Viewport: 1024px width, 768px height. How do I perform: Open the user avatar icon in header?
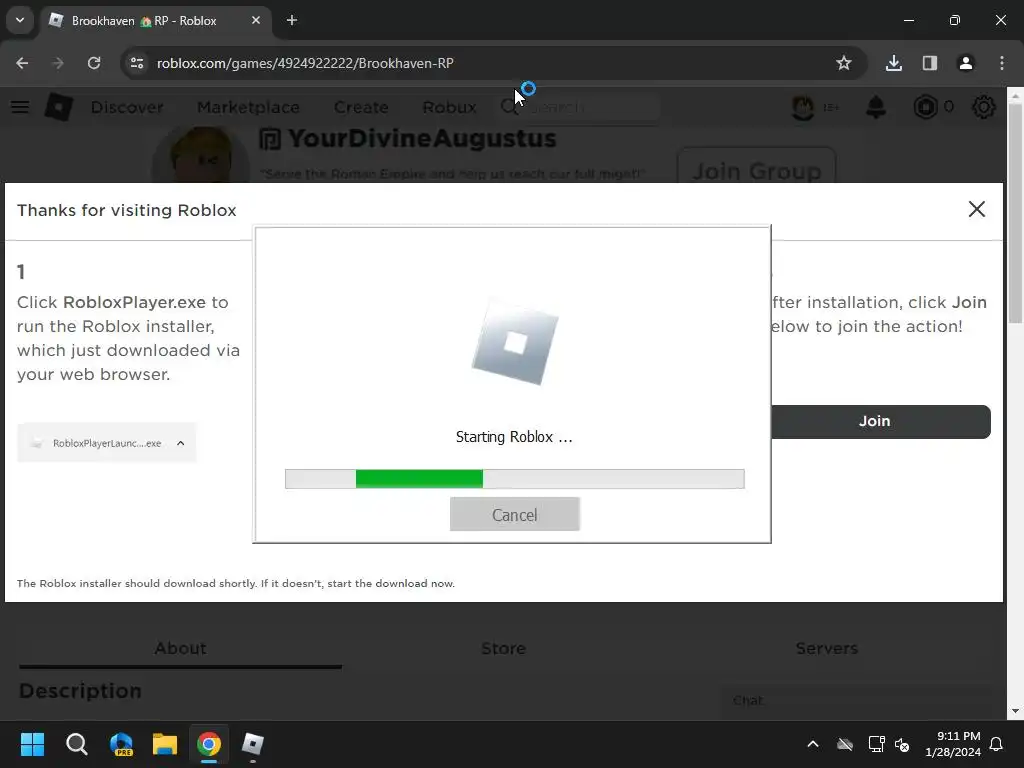803,107
